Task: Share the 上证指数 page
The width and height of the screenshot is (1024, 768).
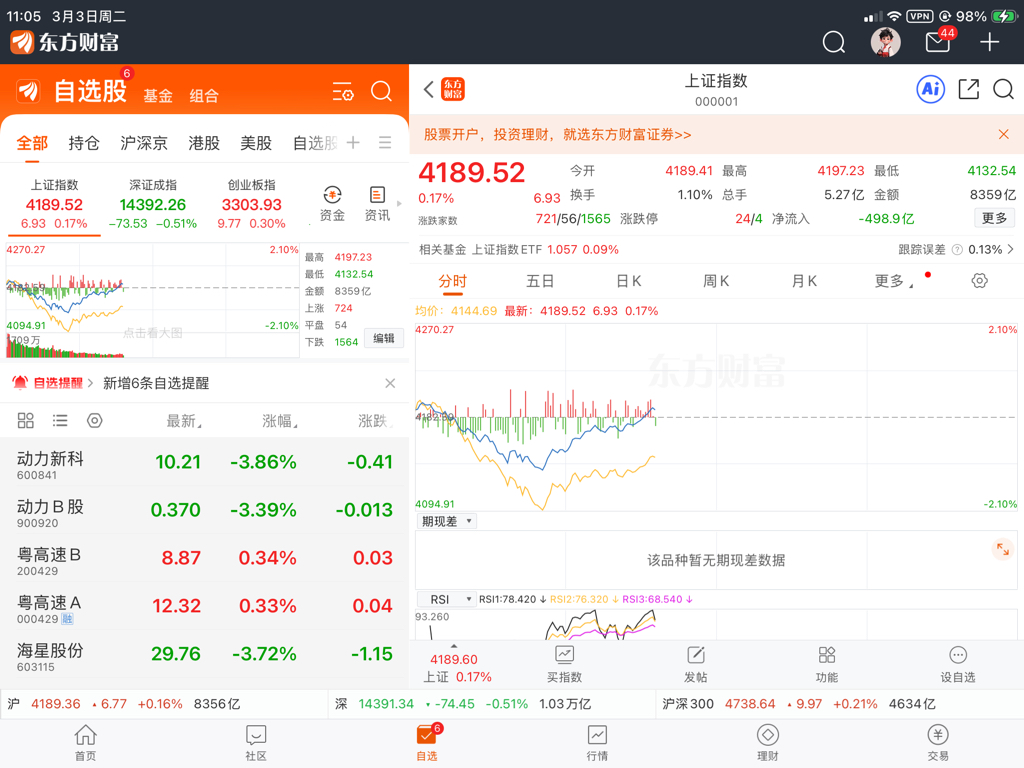Action: click(968, 89)
